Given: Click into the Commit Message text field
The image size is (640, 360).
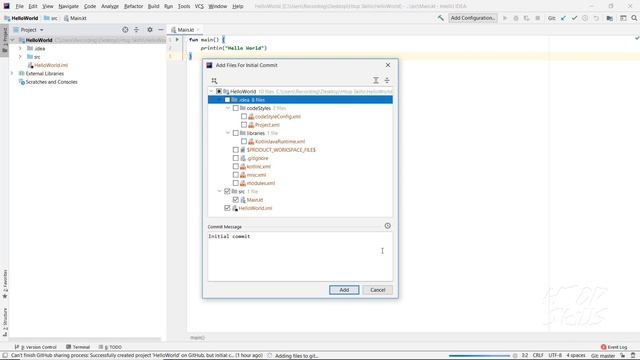Looking at the screenshot, I should click(300, 257).
